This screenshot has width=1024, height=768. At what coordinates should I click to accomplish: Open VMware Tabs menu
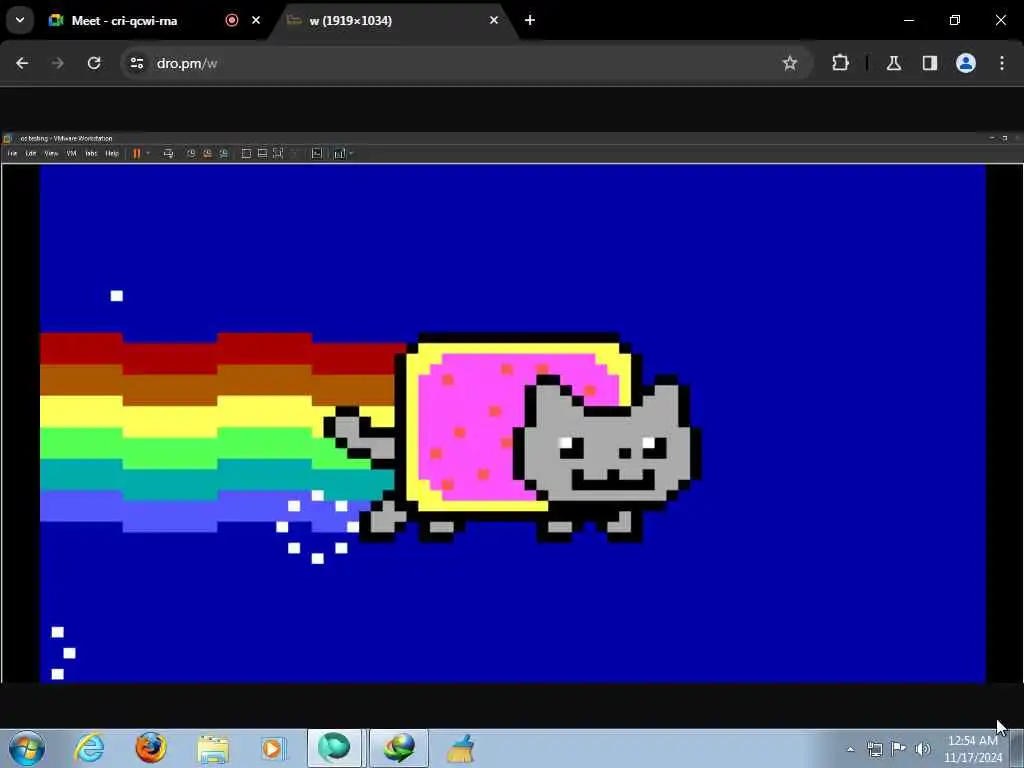coord(91,153)
